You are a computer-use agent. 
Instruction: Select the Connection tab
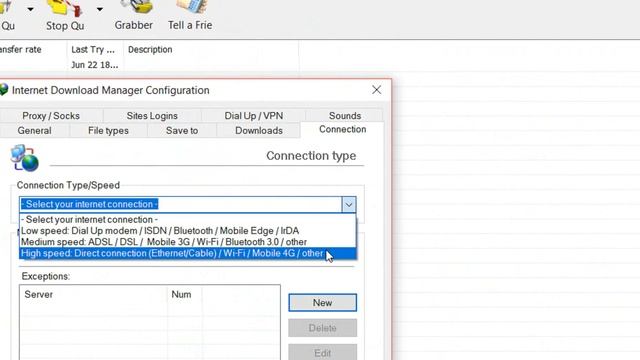click(342, 129)
